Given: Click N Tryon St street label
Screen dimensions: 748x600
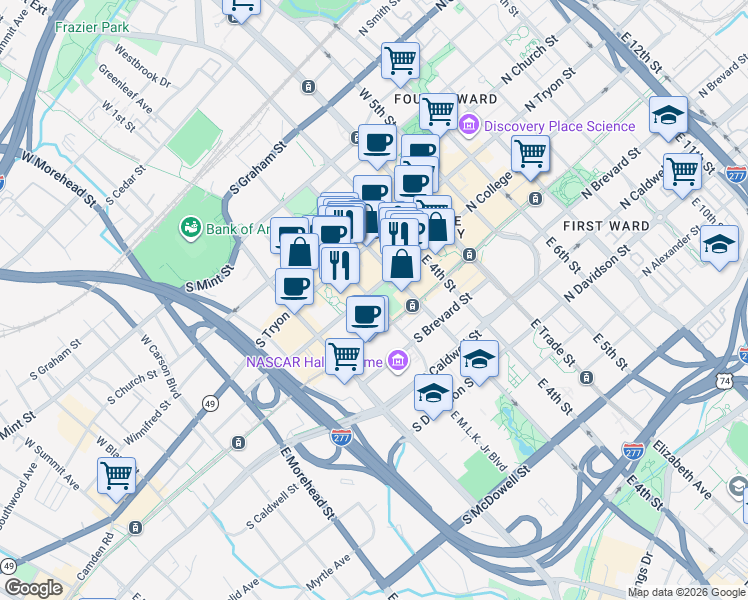Looking at the screenshot, I should (550, 90).
